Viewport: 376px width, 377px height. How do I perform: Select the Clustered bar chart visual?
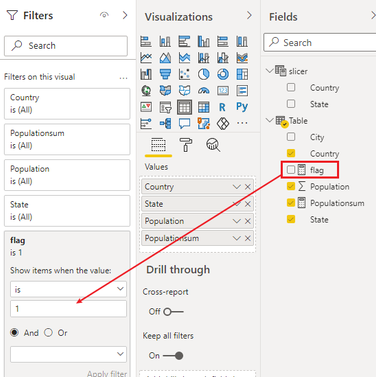(x=184, y=42)
